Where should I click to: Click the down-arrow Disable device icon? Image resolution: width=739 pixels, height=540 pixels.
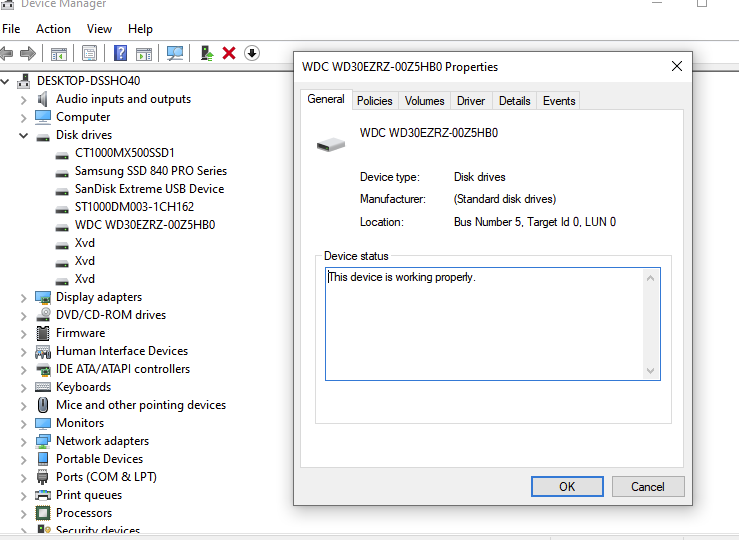coord(252,53)
